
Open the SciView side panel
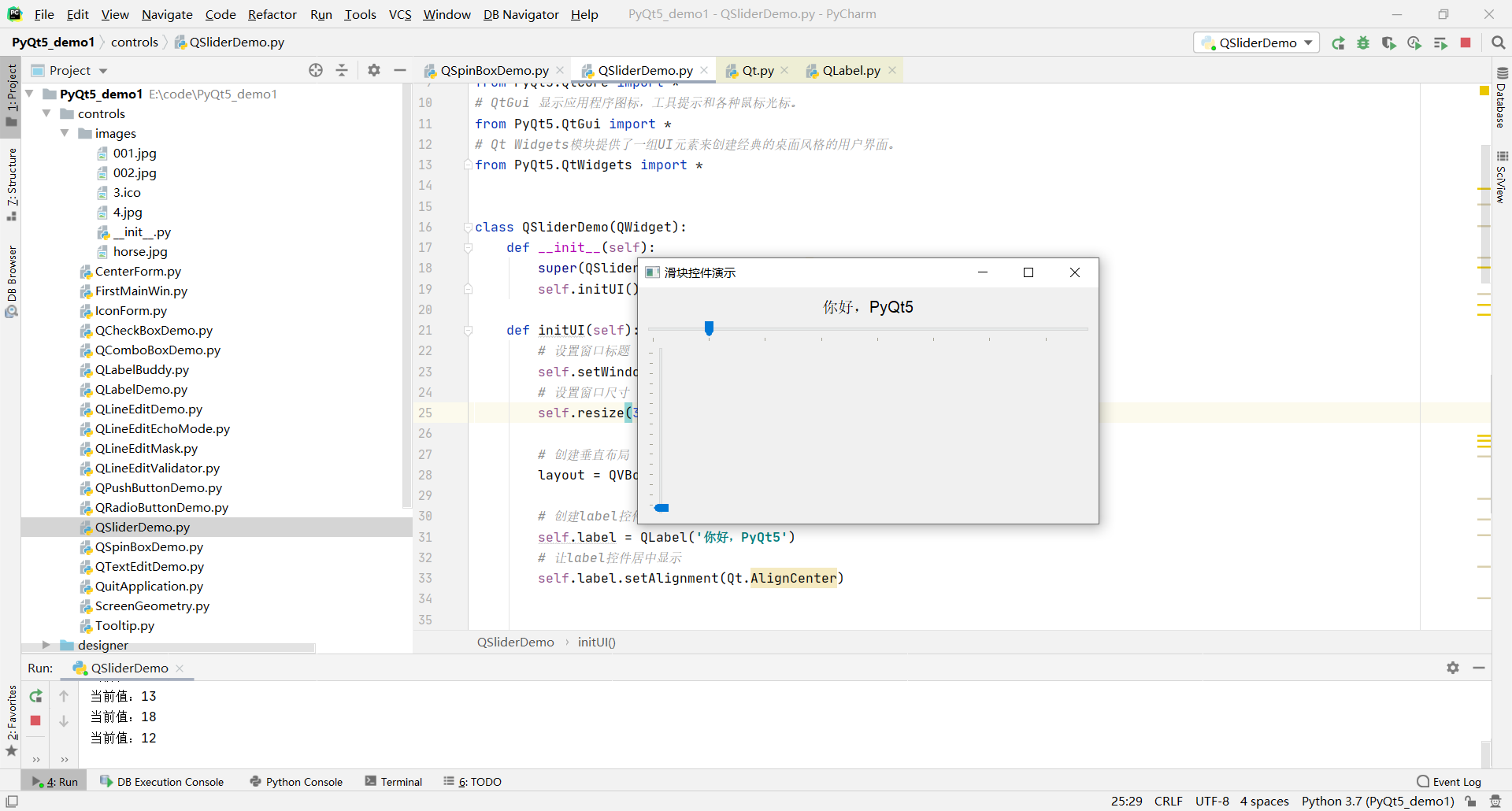(x=1501, y=177)
